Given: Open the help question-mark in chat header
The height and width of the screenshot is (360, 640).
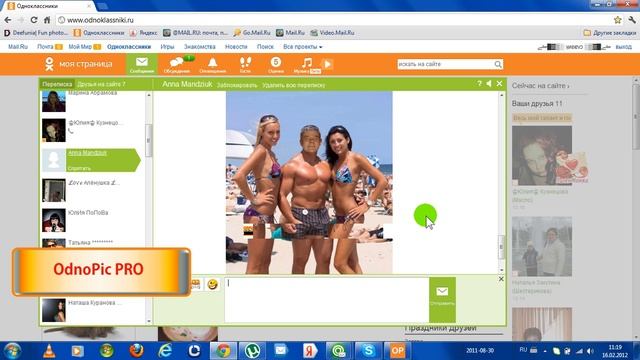Looking at the screenshot, I should (479, 83).
